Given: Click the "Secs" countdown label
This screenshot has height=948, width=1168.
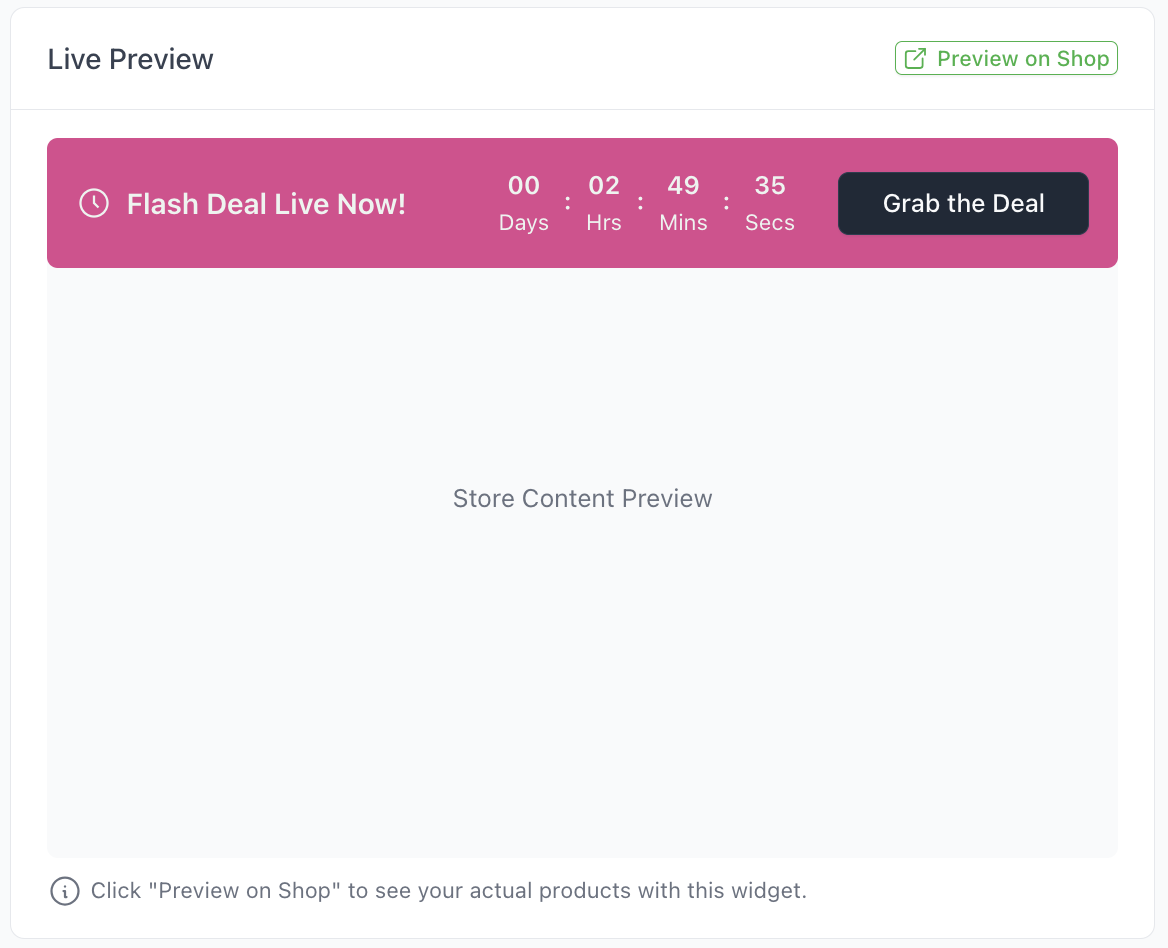Looking at the screenshot, I should tap(770, 223).
